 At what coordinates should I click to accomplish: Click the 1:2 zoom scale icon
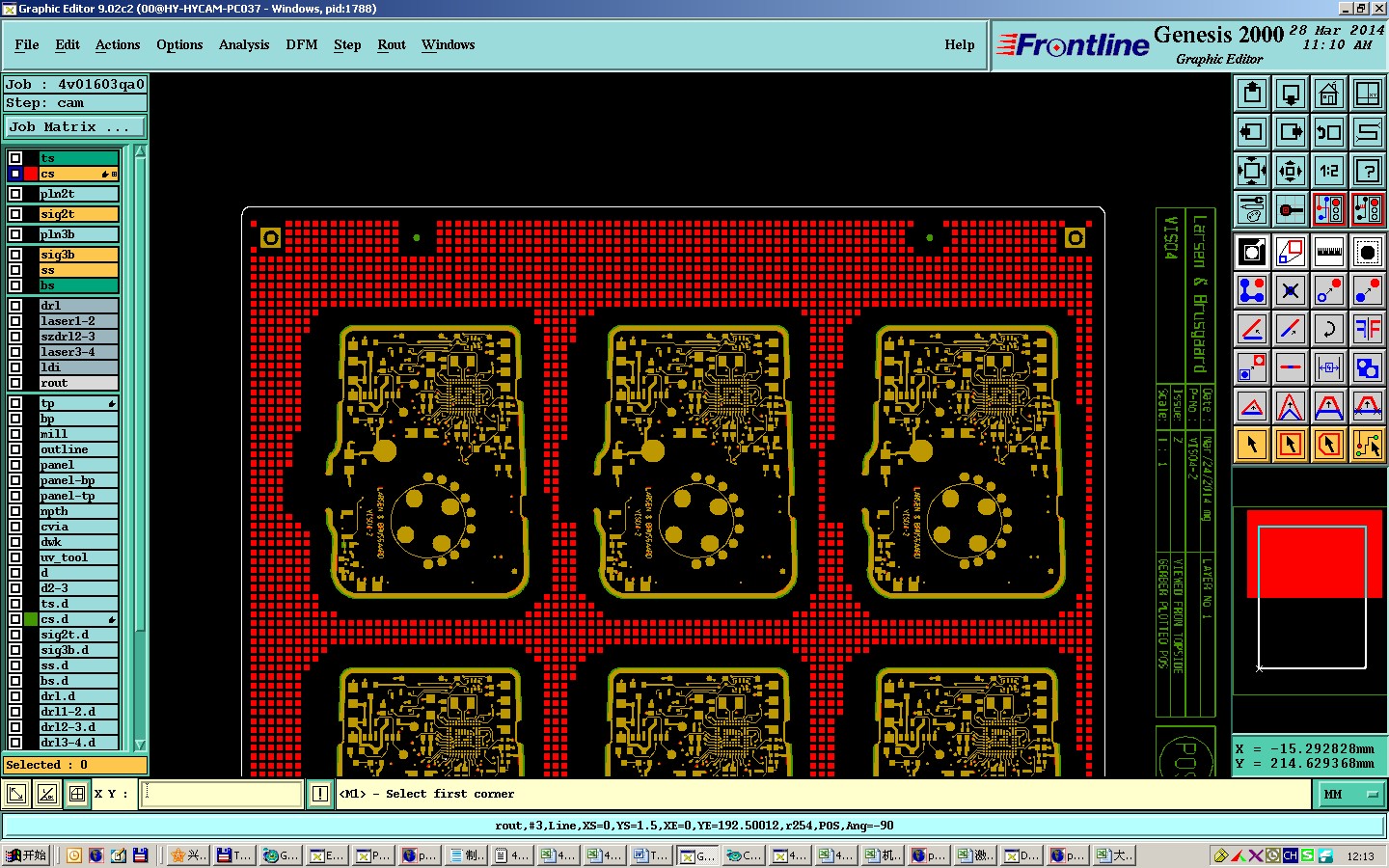(x=1328, y=171)
